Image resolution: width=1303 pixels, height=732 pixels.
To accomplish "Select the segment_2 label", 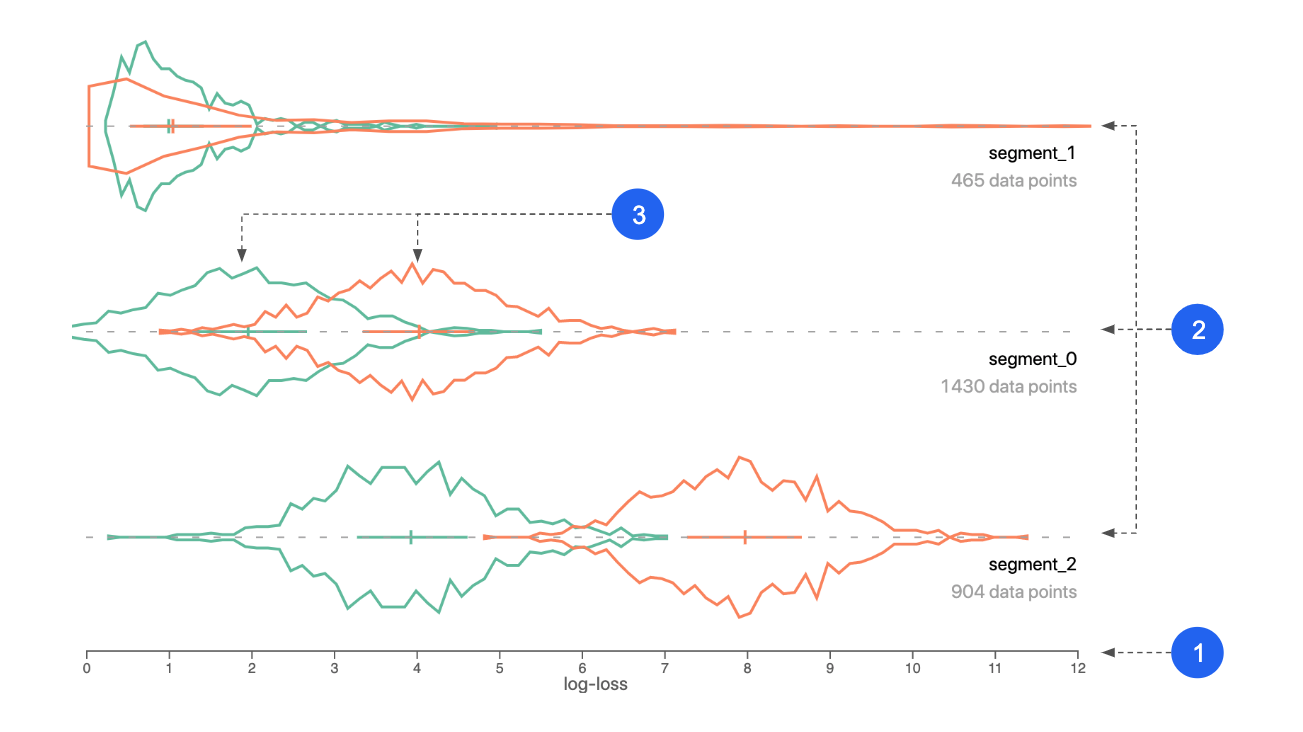I will pyautogui.click(x=1033, y=564).
